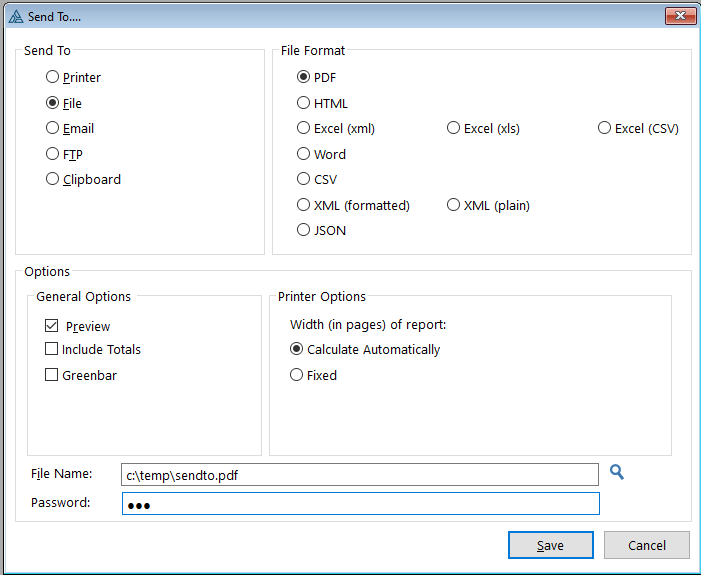This screenshot has height=575, width=701.
Task: Set report width to Fixed
Action: click(296, 375)
